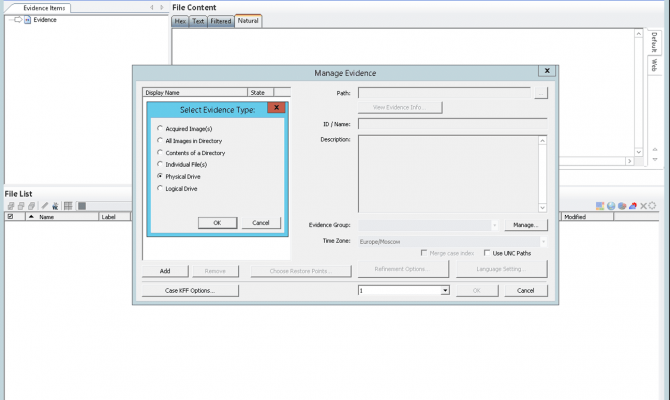This screenshot has height=400, width=670.
Task: Click the Name column sort arrow
Action: (31, 217)
